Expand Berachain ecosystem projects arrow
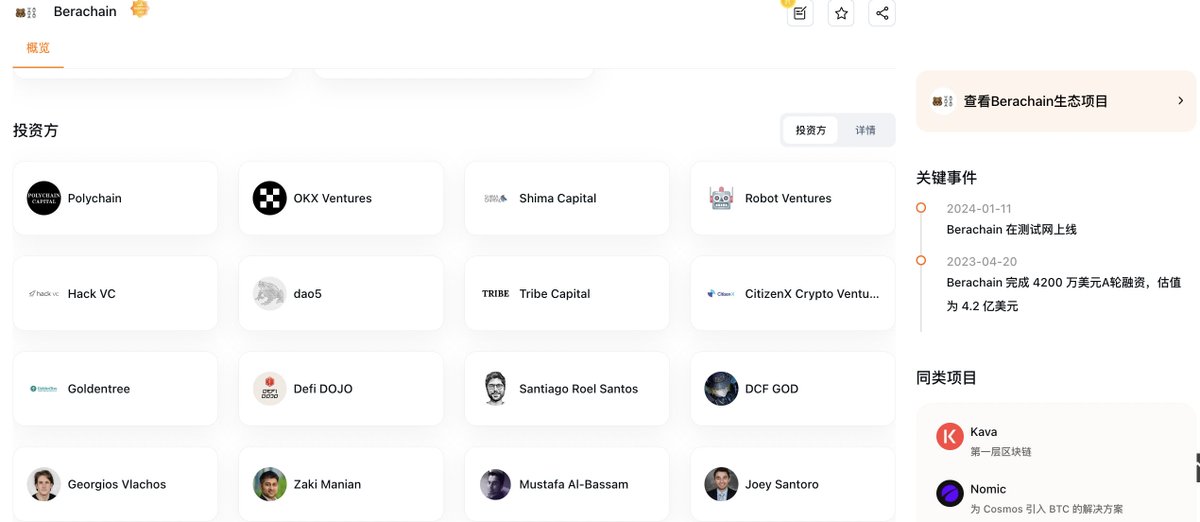Screen dimensions: 1200x522 tap(1180, 101)
